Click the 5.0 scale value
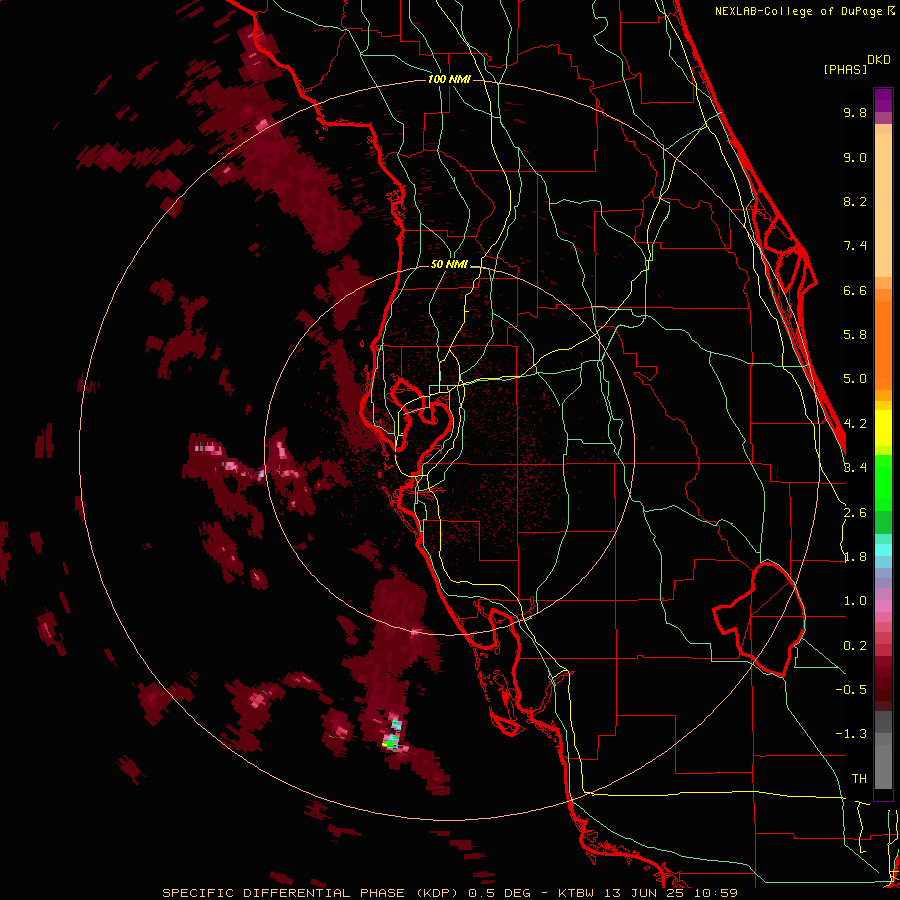The height and width of the screenshot is (900, 900). point(855,379)
